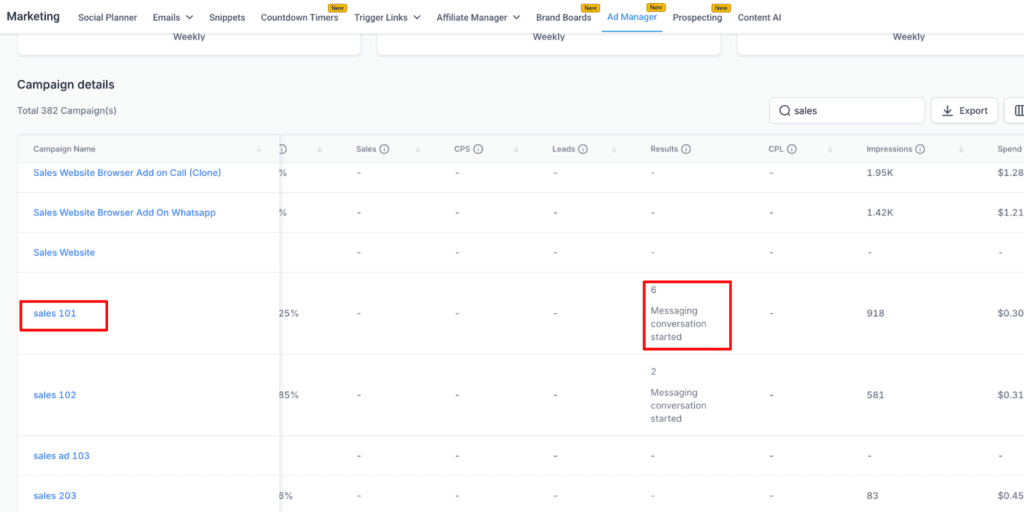
Task: Open the Content AI tab
Action: tap(759, 18)
